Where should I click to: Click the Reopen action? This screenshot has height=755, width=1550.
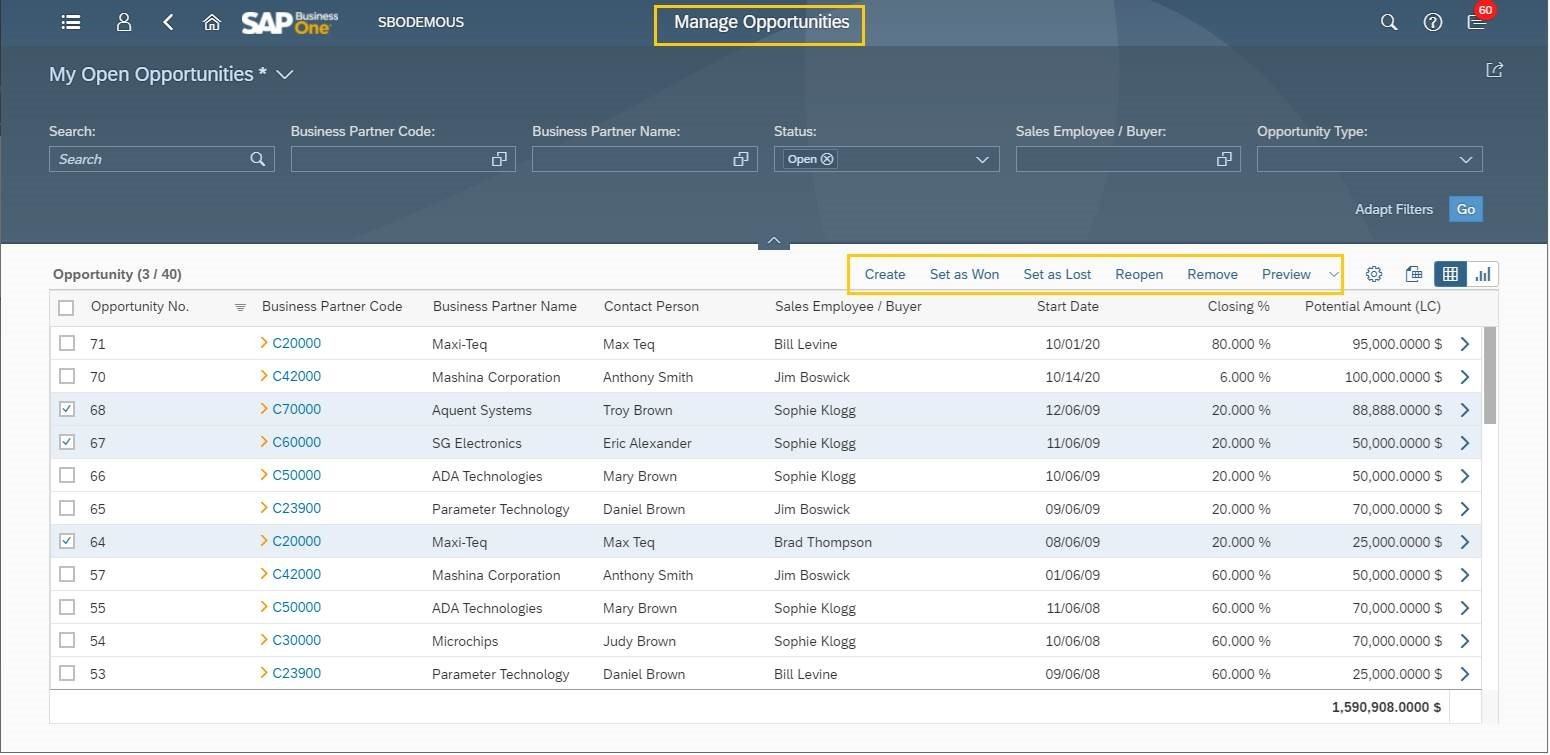pyautogui.click(x=1139, y=274)
